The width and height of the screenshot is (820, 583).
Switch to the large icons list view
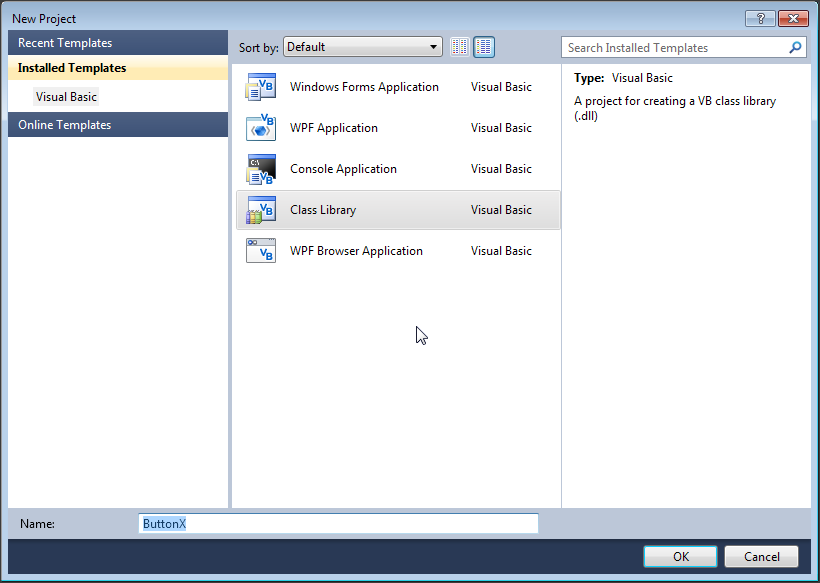click(x=484, y=47)
